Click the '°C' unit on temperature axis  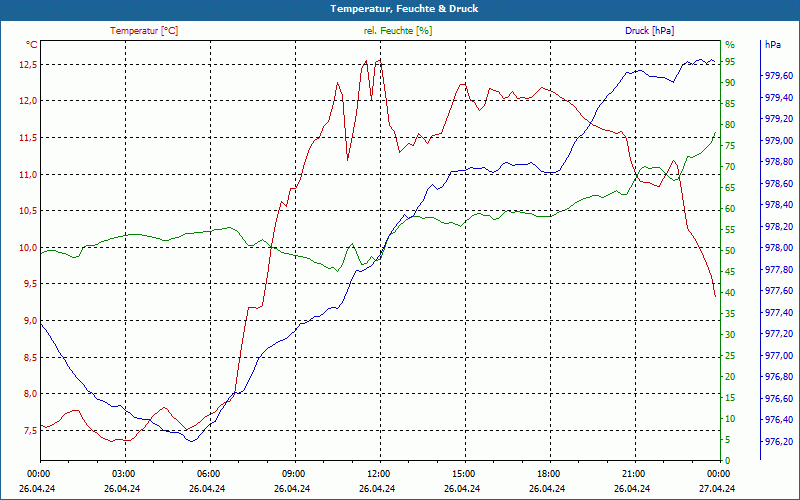point(32,44)
